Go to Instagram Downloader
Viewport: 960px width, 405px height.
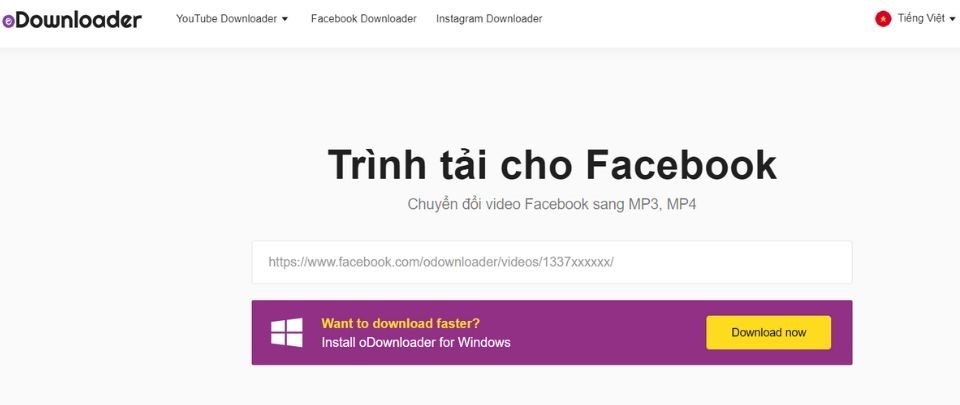489,19
